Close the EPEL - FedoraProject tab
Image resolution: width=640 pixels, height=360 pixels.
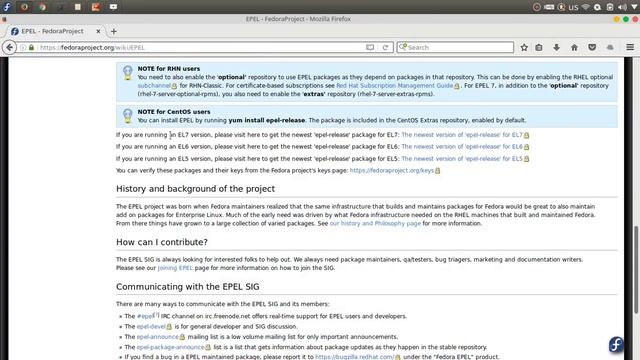tap(98, 31)
